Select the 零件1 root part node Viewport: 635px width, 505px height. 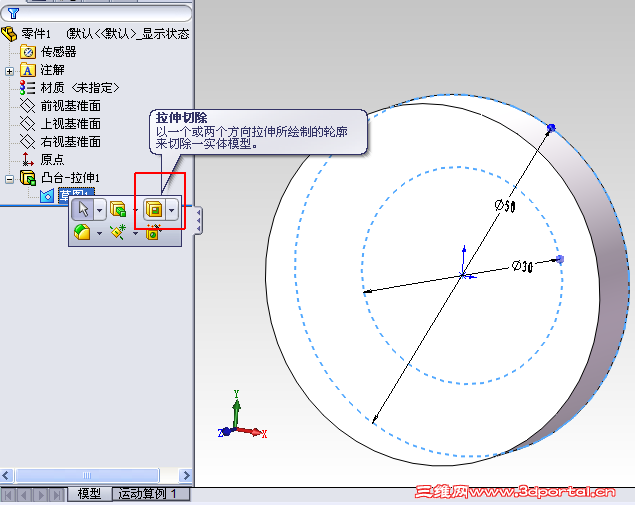pyautogui.click(x=36, y=34)
